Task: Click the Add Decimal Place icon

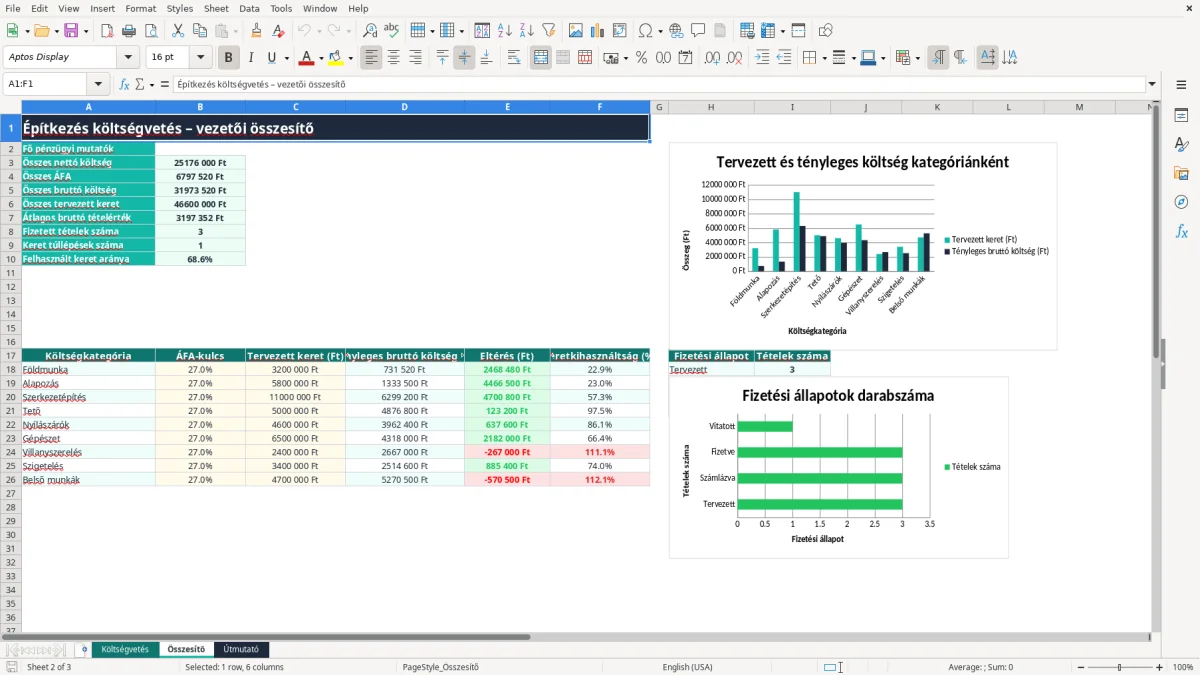Action: coord(706,58)
